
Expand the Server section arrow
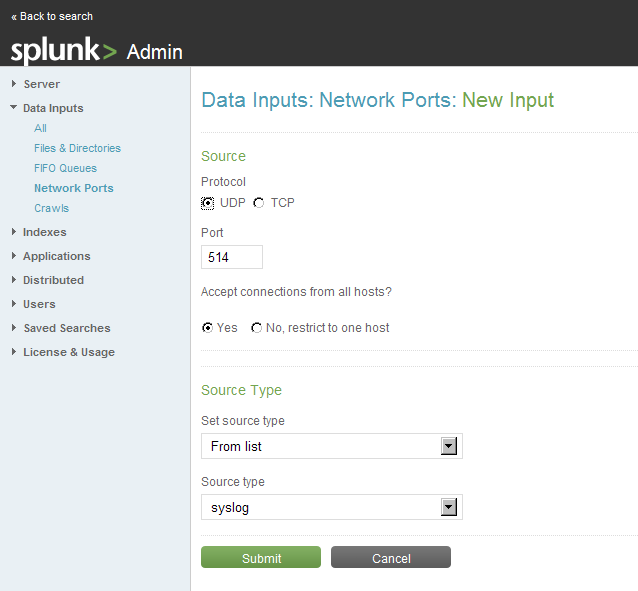14,84
